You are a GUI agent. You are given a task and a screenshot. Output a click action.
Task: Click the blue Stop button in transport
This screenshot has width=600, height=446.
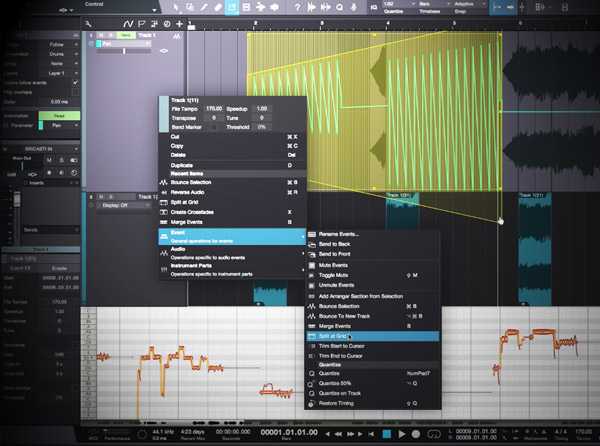pos(387,434)
